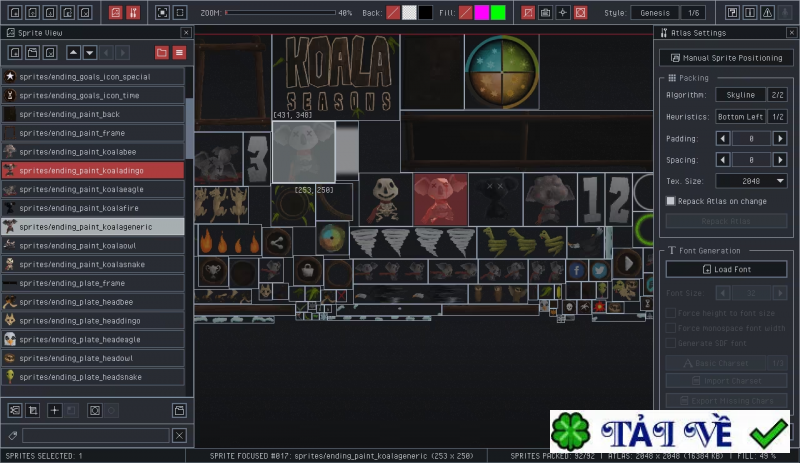Enable the Repack Atlas on change checkbox
The height and width of the screenshot is (463, 800).
(670, 201)
